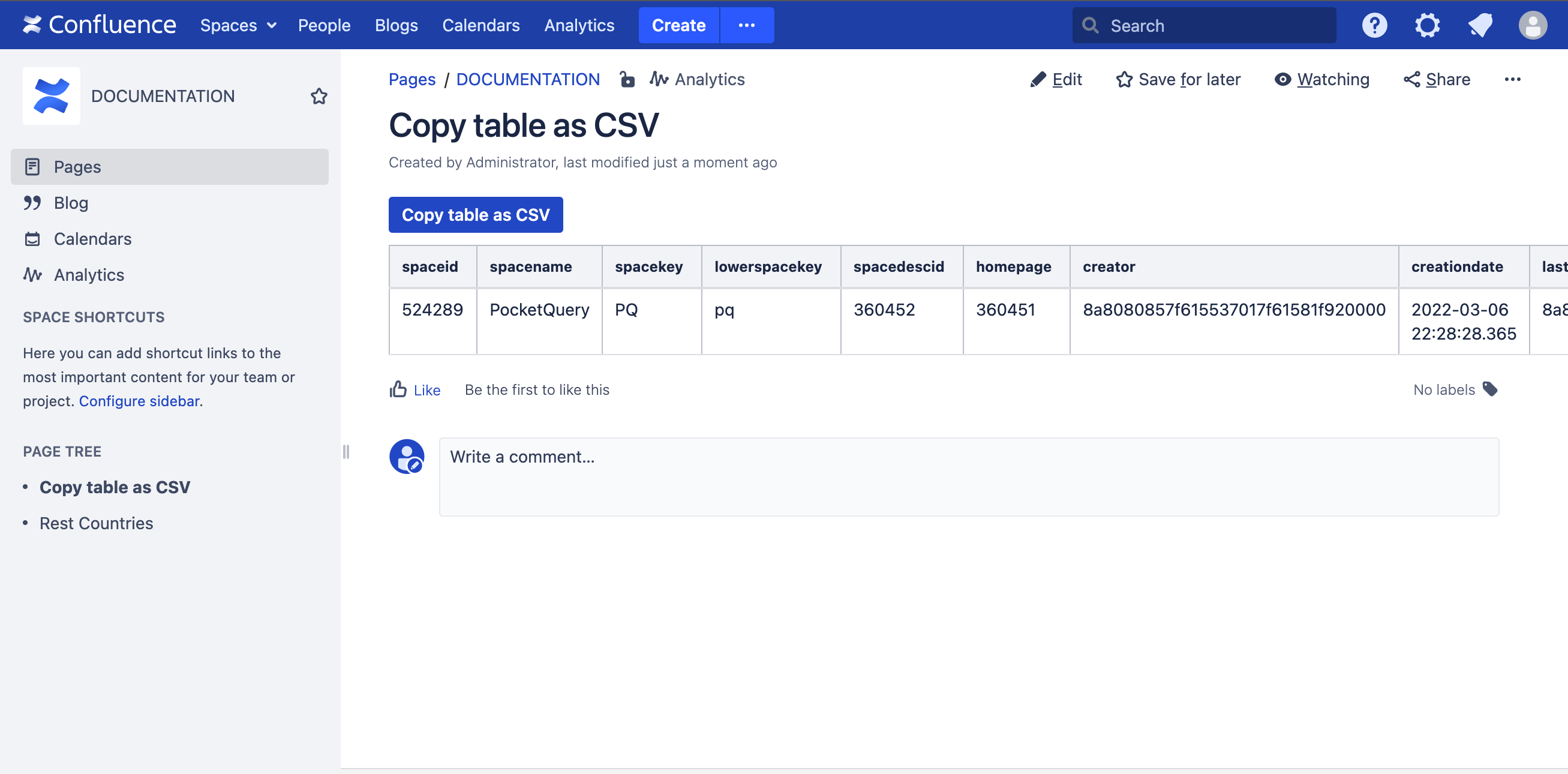Image resolution: width=1568 pixels, height=774 pixels.
Task: Open the ellipsis menu beside Create
Action: pos(746,25)
